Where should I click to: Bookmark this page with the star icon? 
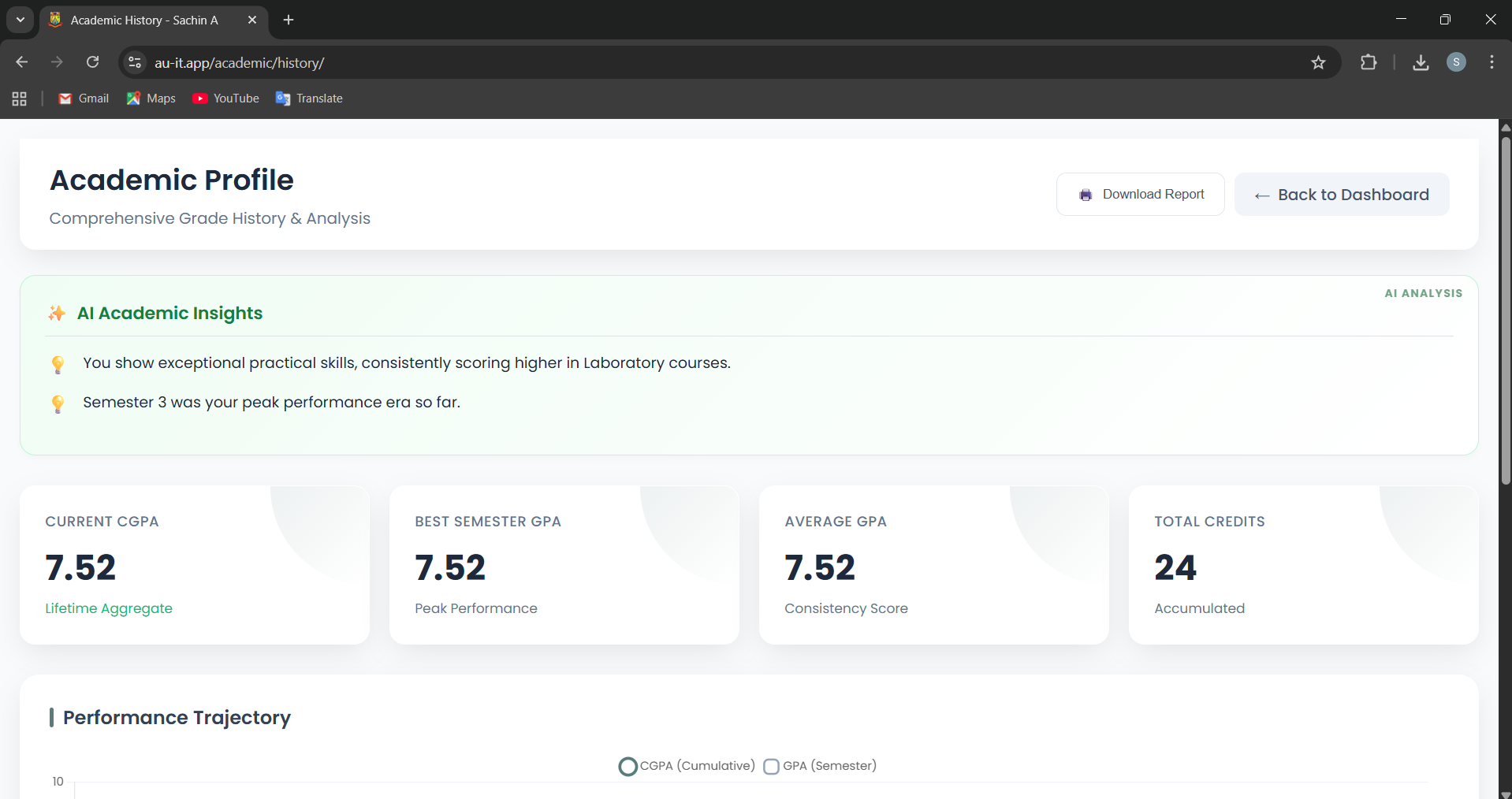click(1318, 62)
